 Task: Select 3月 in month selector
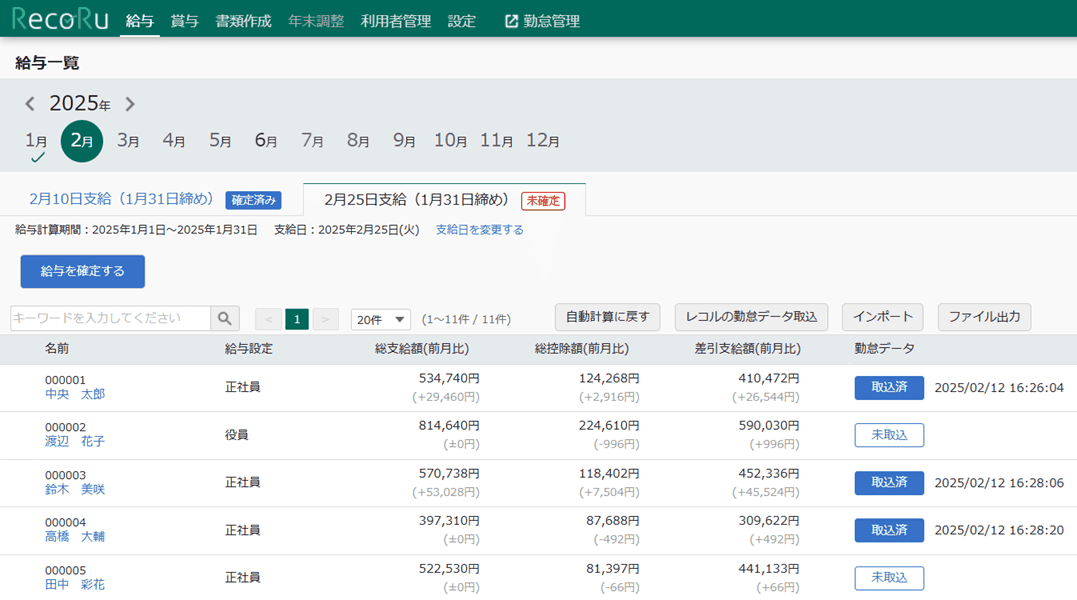[x=128, y=141]
